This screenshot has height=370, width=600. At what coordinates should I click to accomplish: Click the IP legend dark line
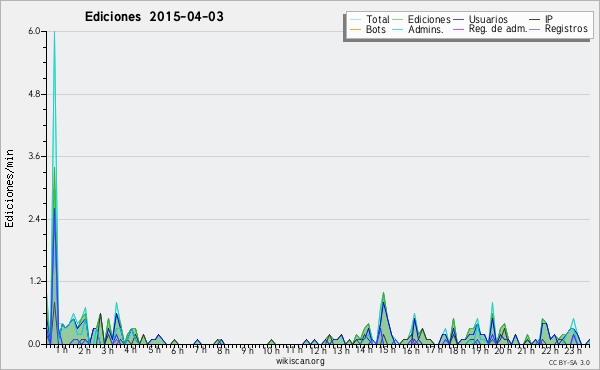pos(535,20)
